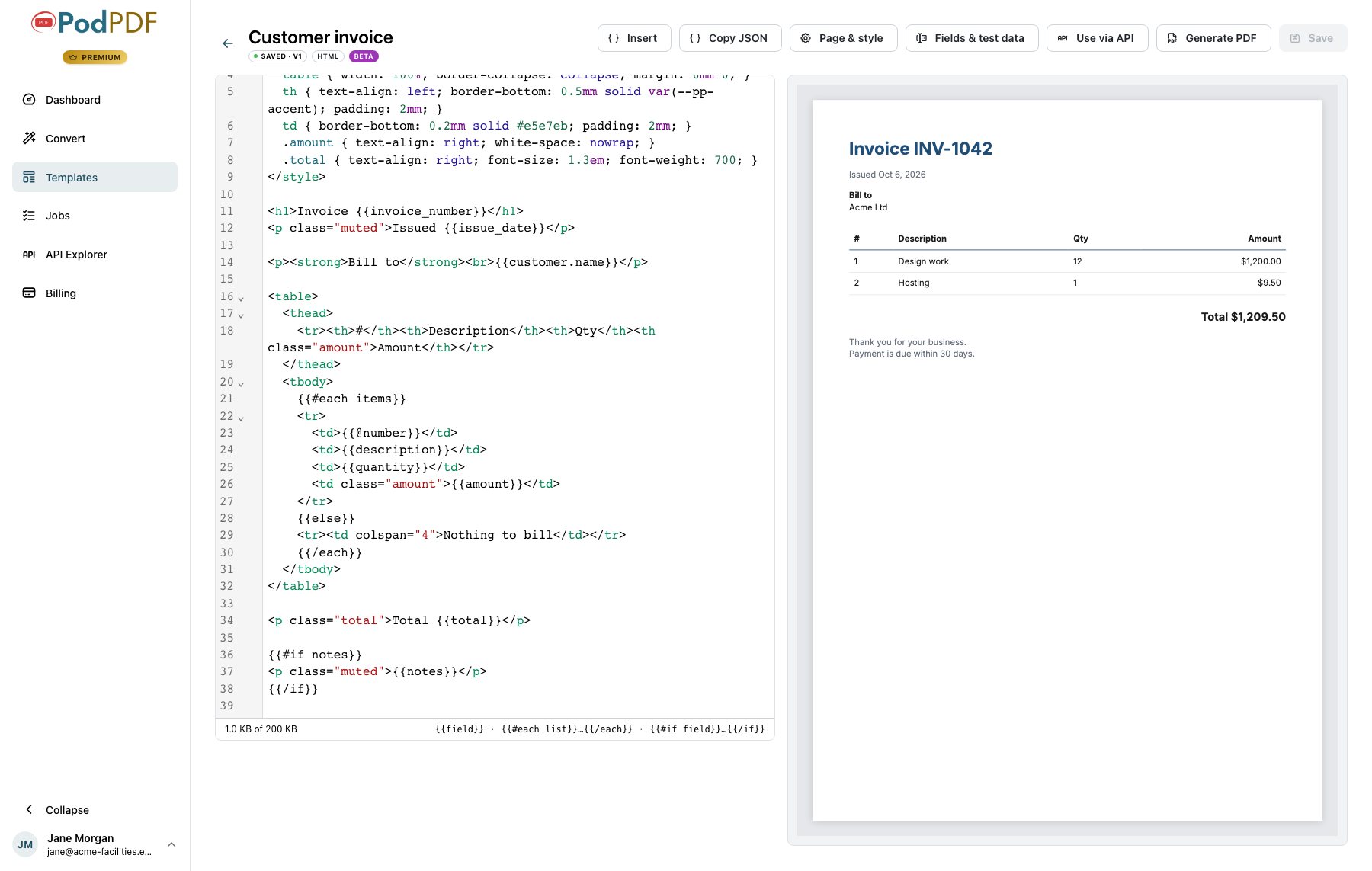Image resolution: width=1372 pixels, height=871 pixels.
Task: Open Dashboard from the sidebar
Action: pos(95,100)
